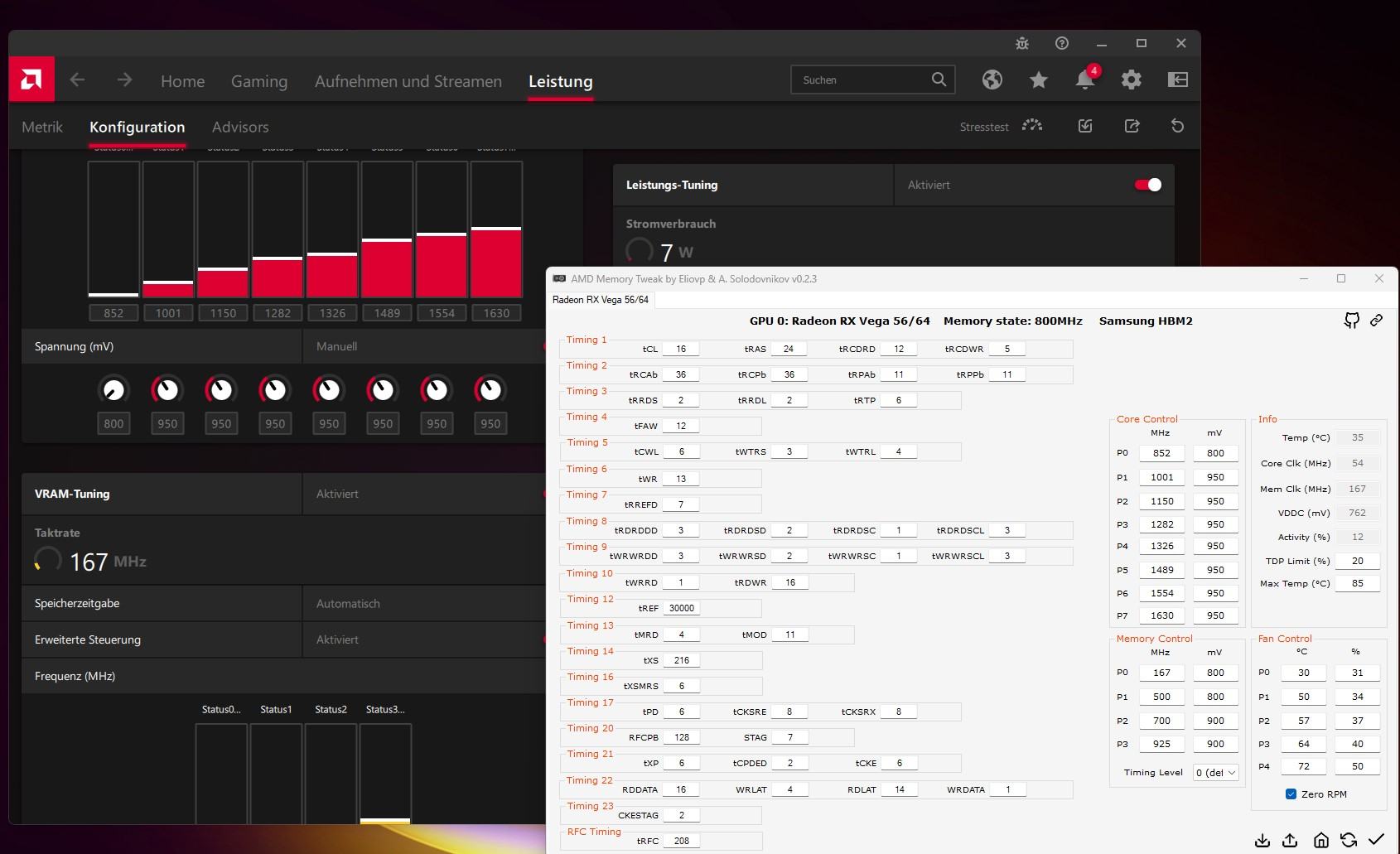This screenshot has width=1400, height=854.
Task: Open the Timing Level dropdown
Action: pyautogui.click(x=1216, y=772)
